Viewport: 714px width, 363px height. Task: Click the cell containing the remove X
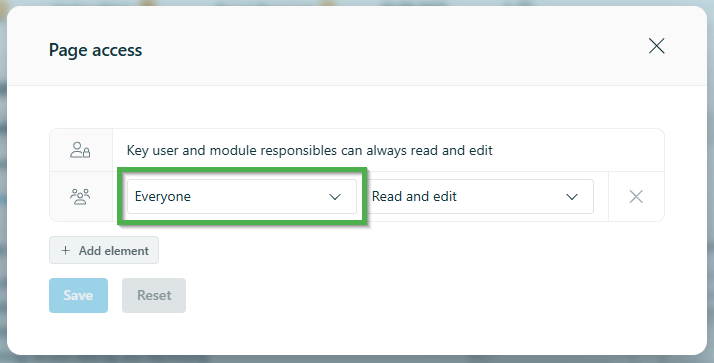636,197
